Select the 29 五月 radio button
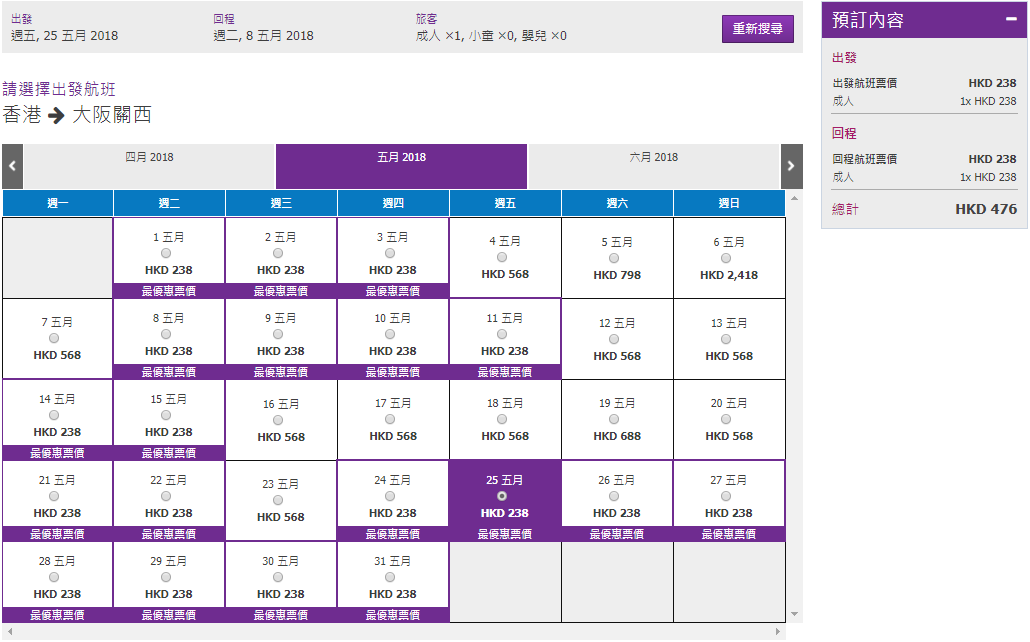The width and height of the screenshot is (1030, 642). [166, 577]
